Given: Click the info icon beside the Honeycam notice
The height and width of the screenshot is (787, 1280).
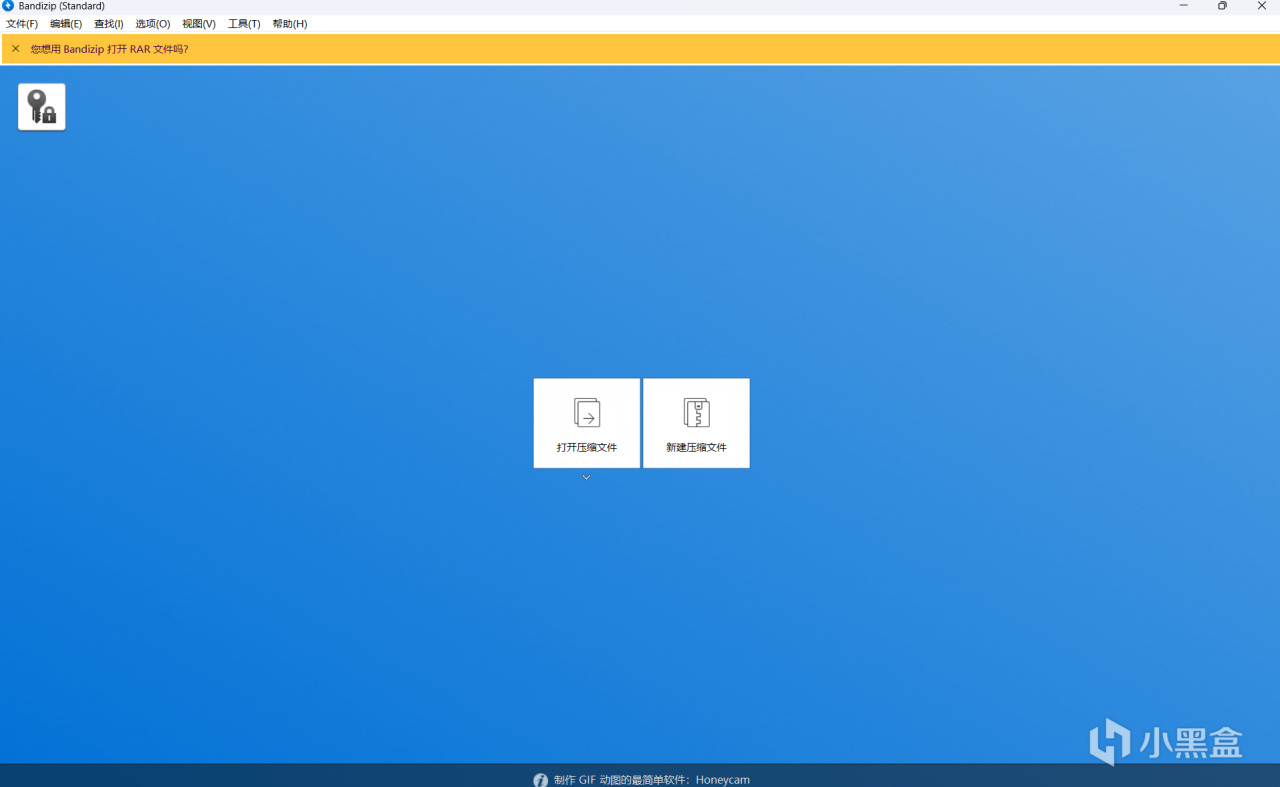Looking at the screenshot, I should pyautogui.click(x=540, y=780).
